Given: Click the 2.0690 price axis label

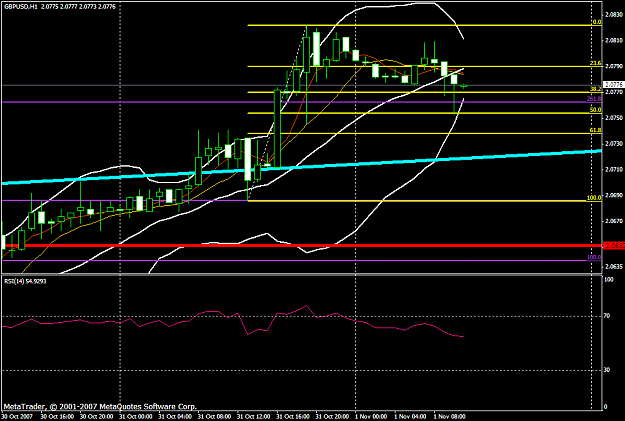Looking at the screenshot, I should point(613,195).
